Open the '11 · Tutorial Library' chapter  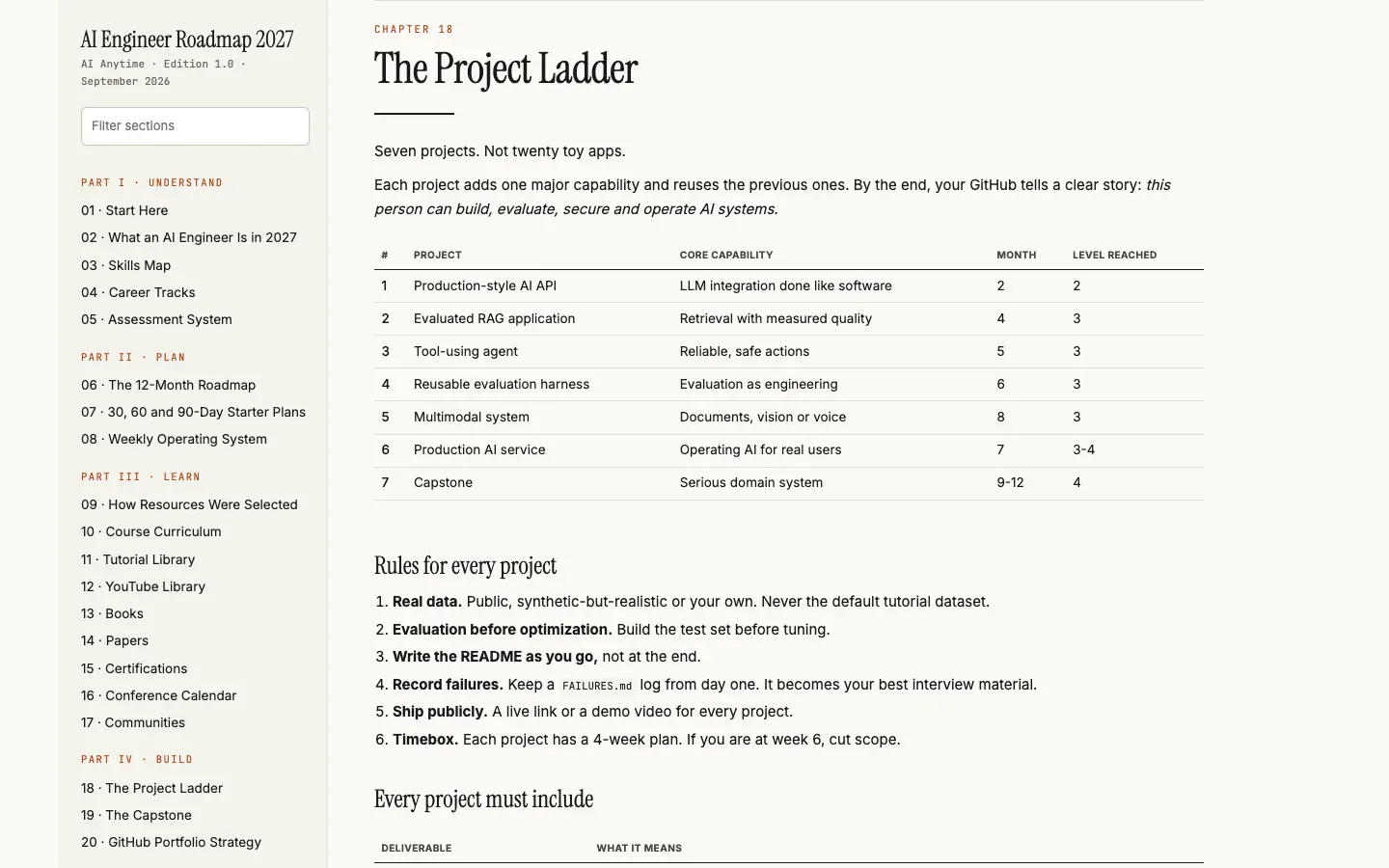coord(138,559)
